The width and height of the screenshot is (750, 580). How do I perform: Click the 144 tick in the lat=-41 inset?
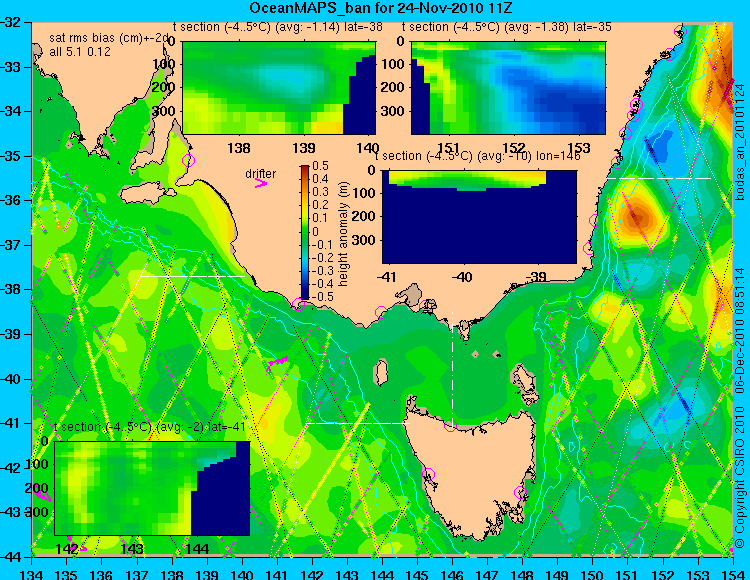click(x=196, y=548)
